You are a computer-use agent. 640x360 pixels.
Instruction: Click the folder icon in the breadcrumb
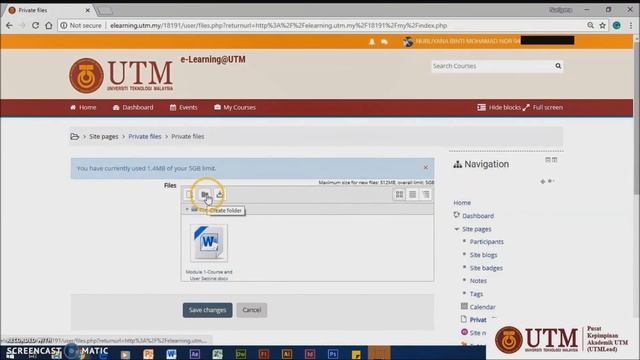(75, 136)
